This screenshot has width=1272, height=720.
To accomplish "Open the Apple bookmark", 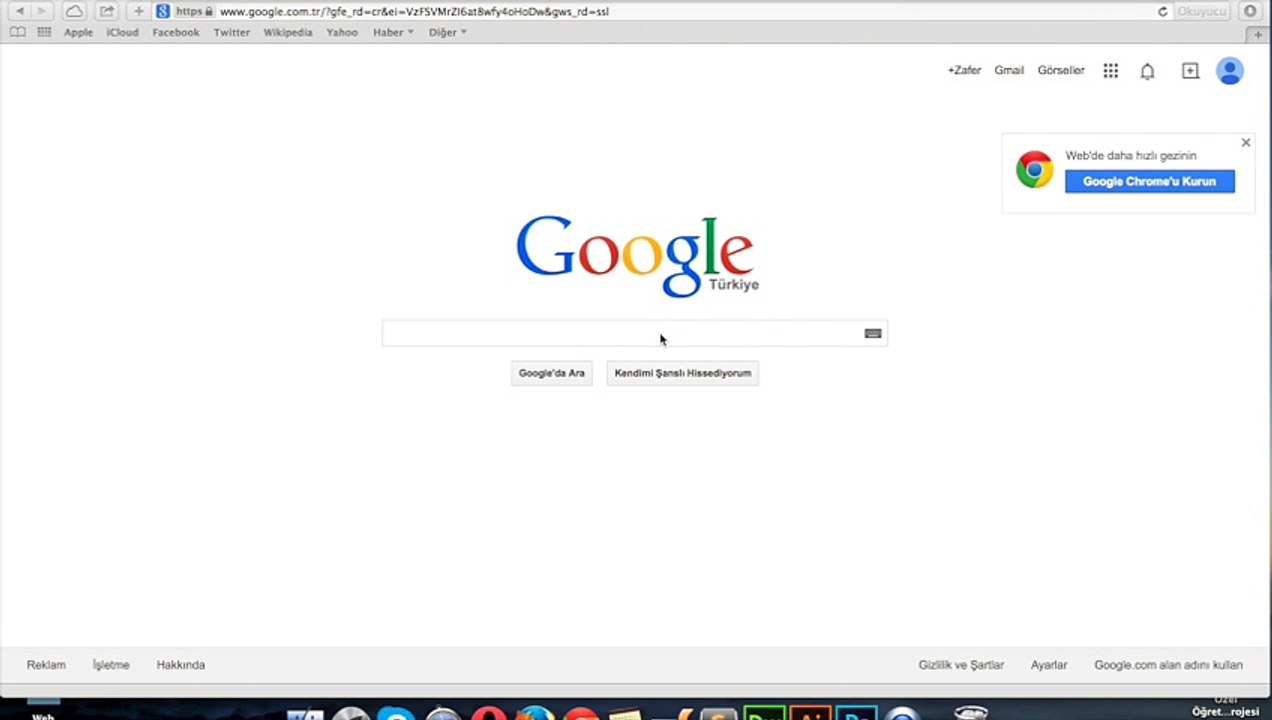I will [x=78, y=32].
